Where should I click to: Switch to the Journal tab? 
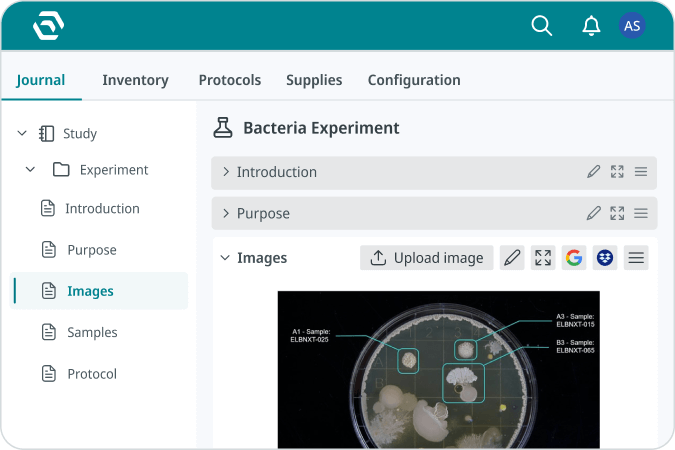[41, 80]
